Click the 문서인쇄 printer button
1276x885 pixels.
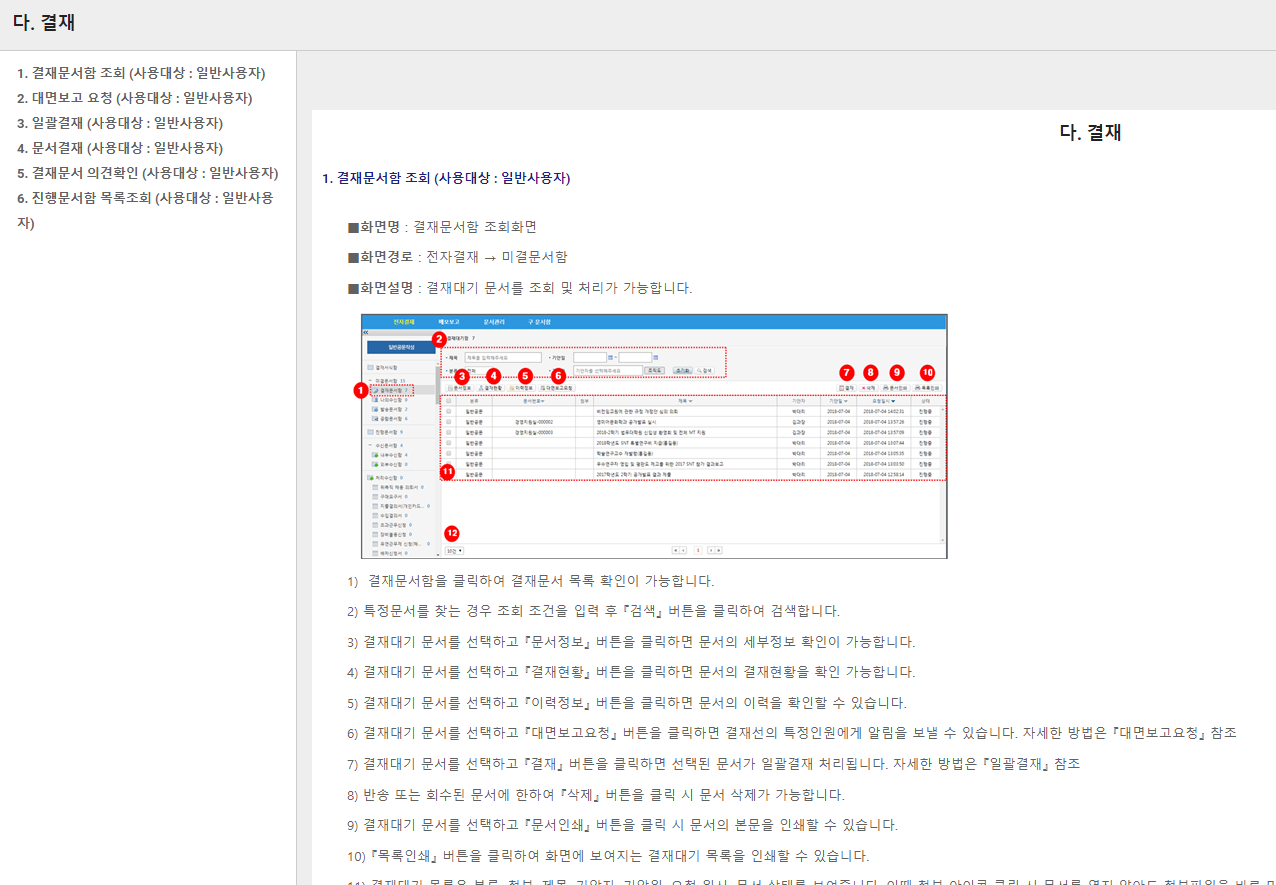click(x=895, y=387)
